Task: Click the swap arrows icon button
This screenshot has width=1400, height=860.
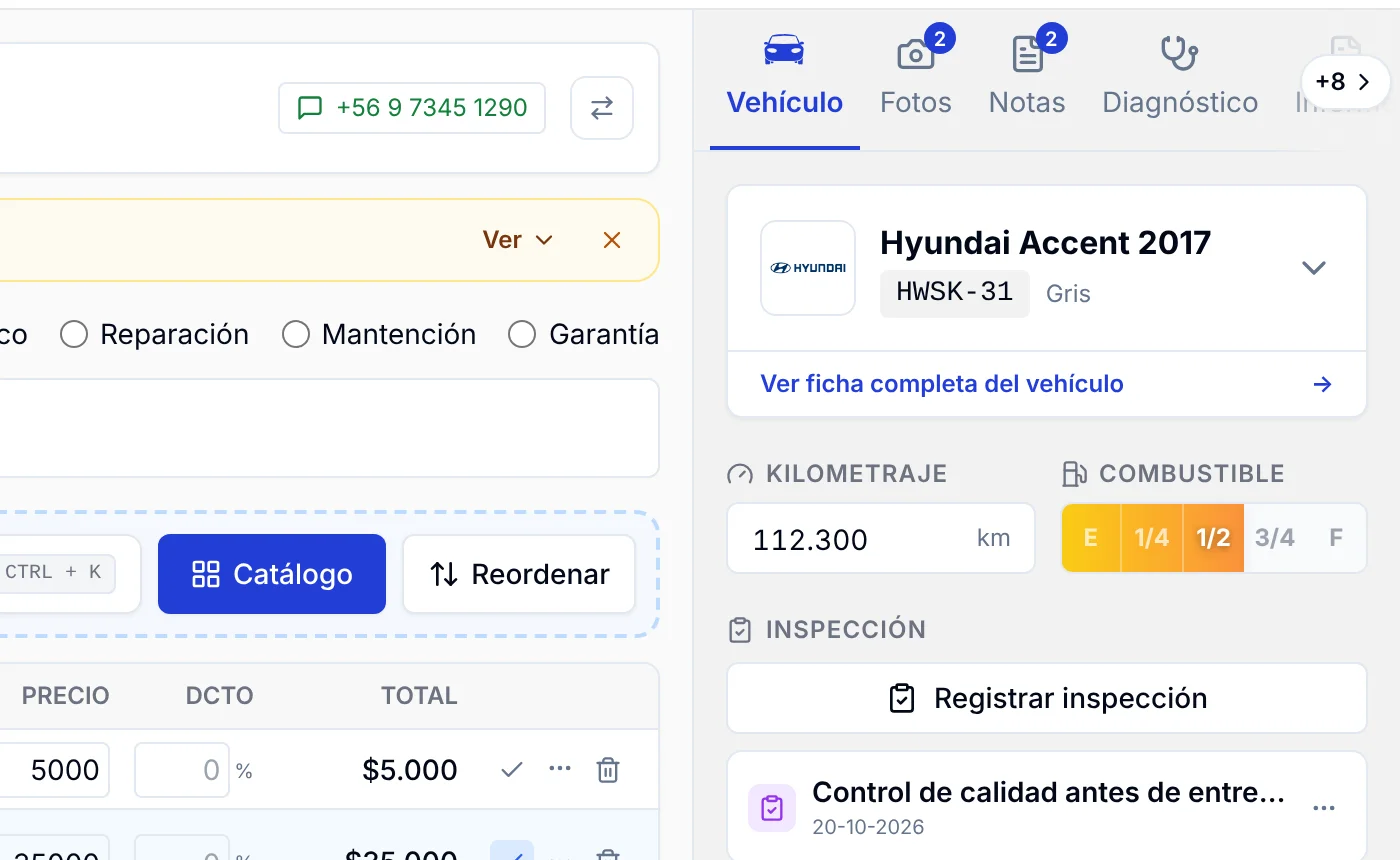Action: tap(601, 108)
